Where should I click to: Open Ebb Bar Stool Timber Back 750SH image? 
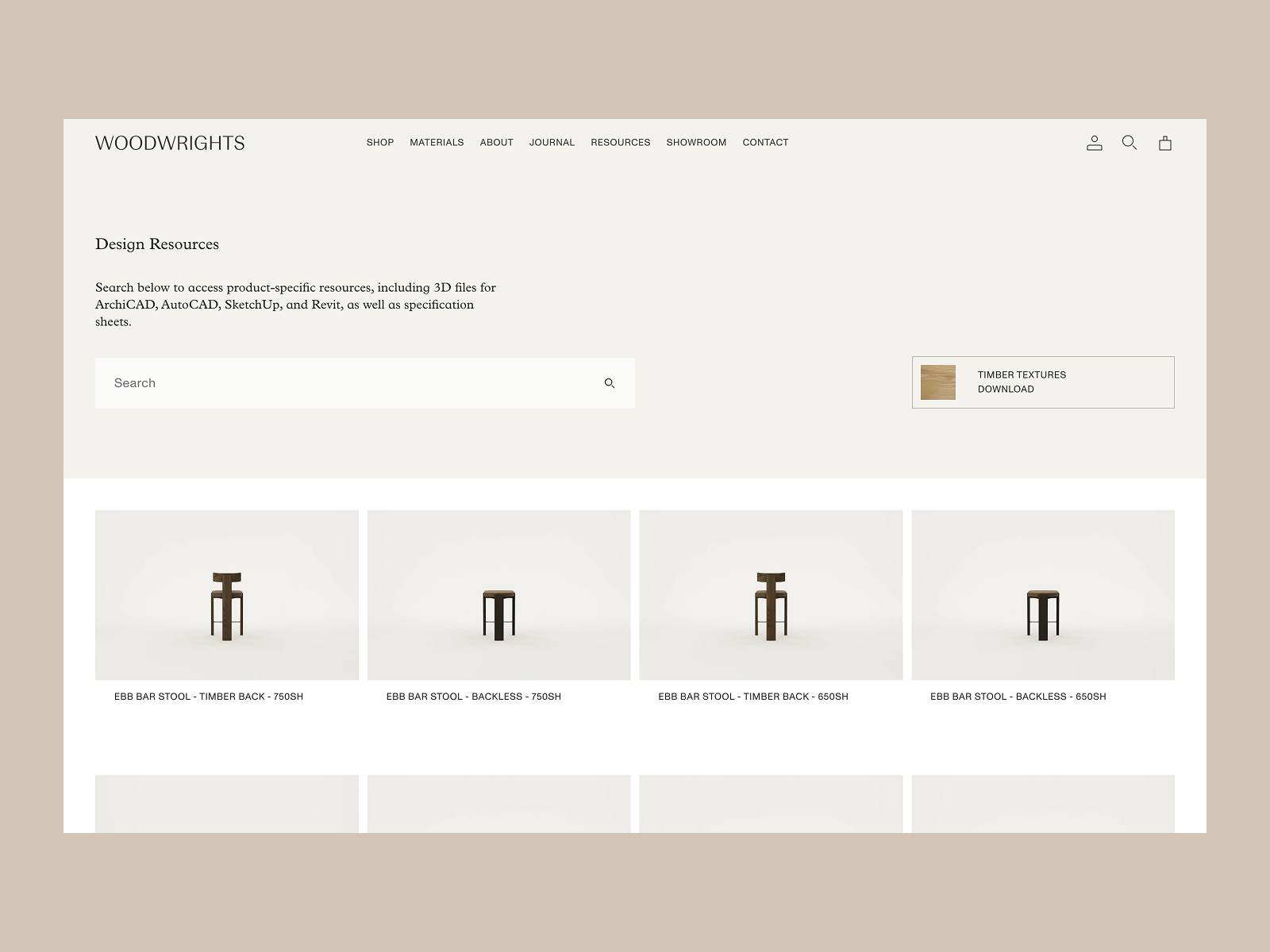pyautogui.click(x=227, y=595)
